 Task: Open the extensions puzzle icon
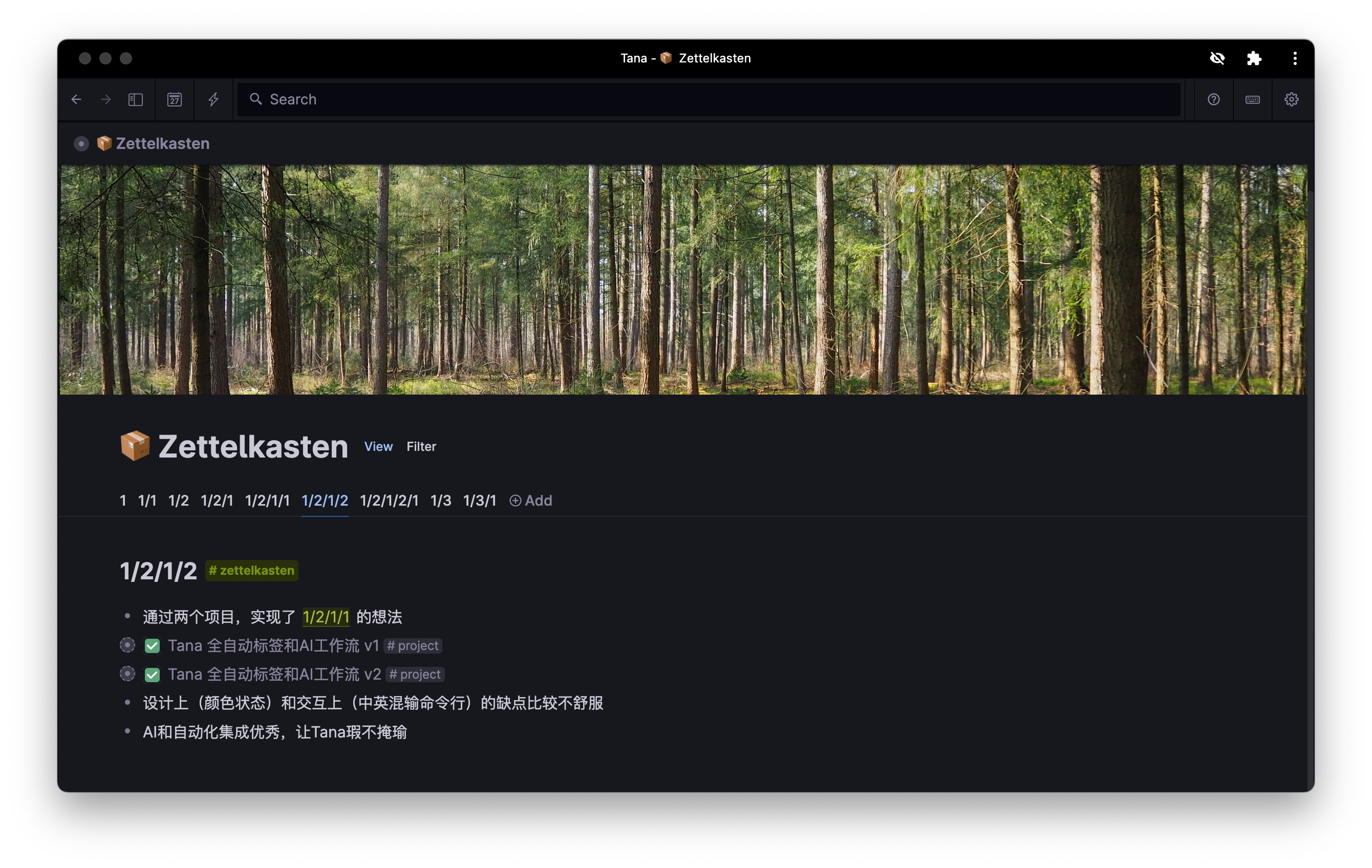[x=1254, y=58]
